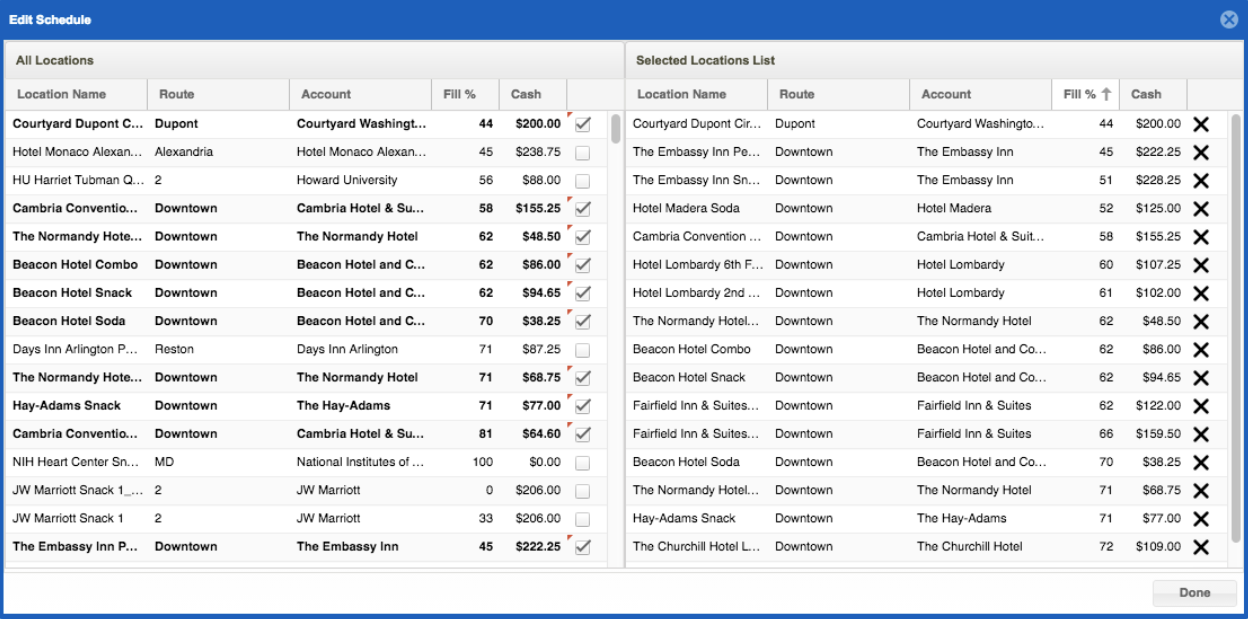Uncheck The Embassy Inn checkbox in All Locations
The width and height of the screenshot is (1248, 620).
point(583,546)
